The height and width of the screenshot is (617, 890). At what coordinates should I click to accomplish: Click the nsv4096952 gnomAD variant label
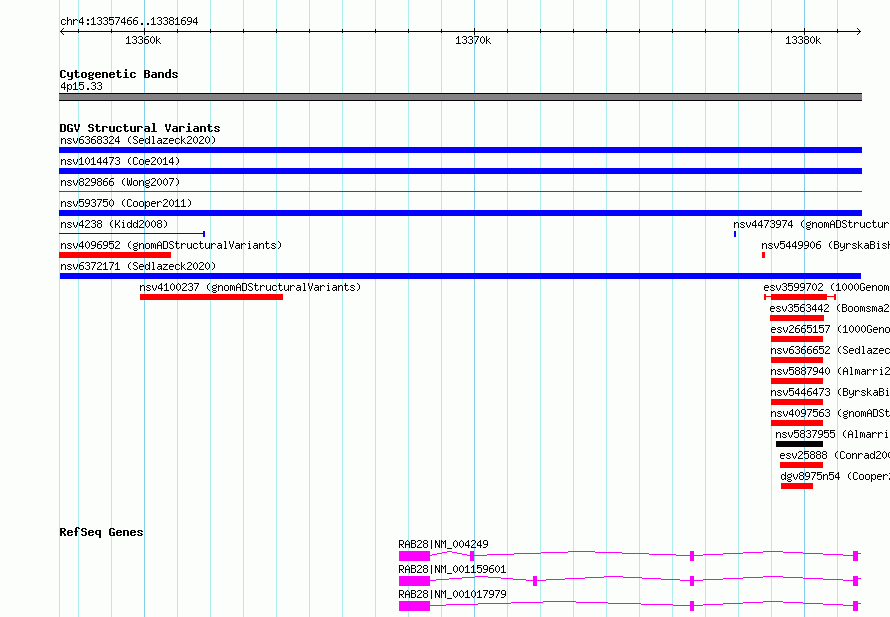tap(171, 245)
